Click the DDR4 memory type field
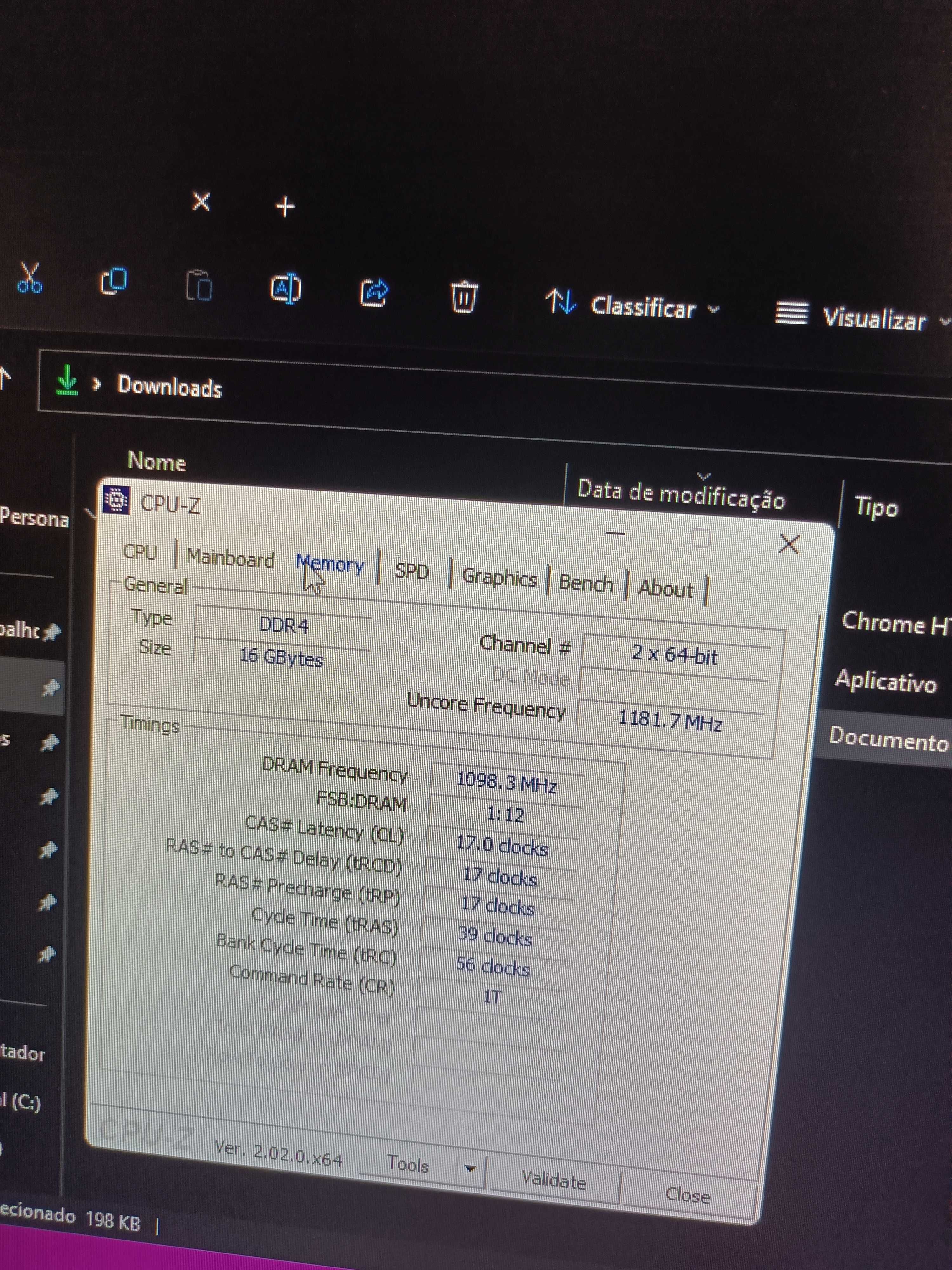Screen dimensions: 952x1270 point(283,624)
